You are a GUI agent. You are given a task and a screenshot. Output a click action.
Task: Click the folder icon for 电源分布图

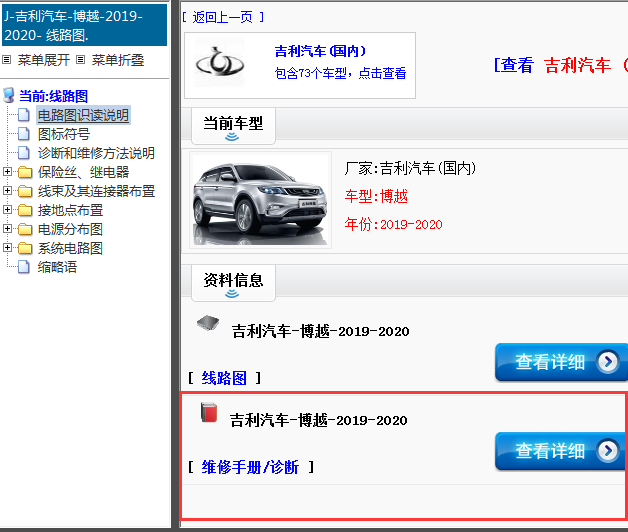[25, 229]
